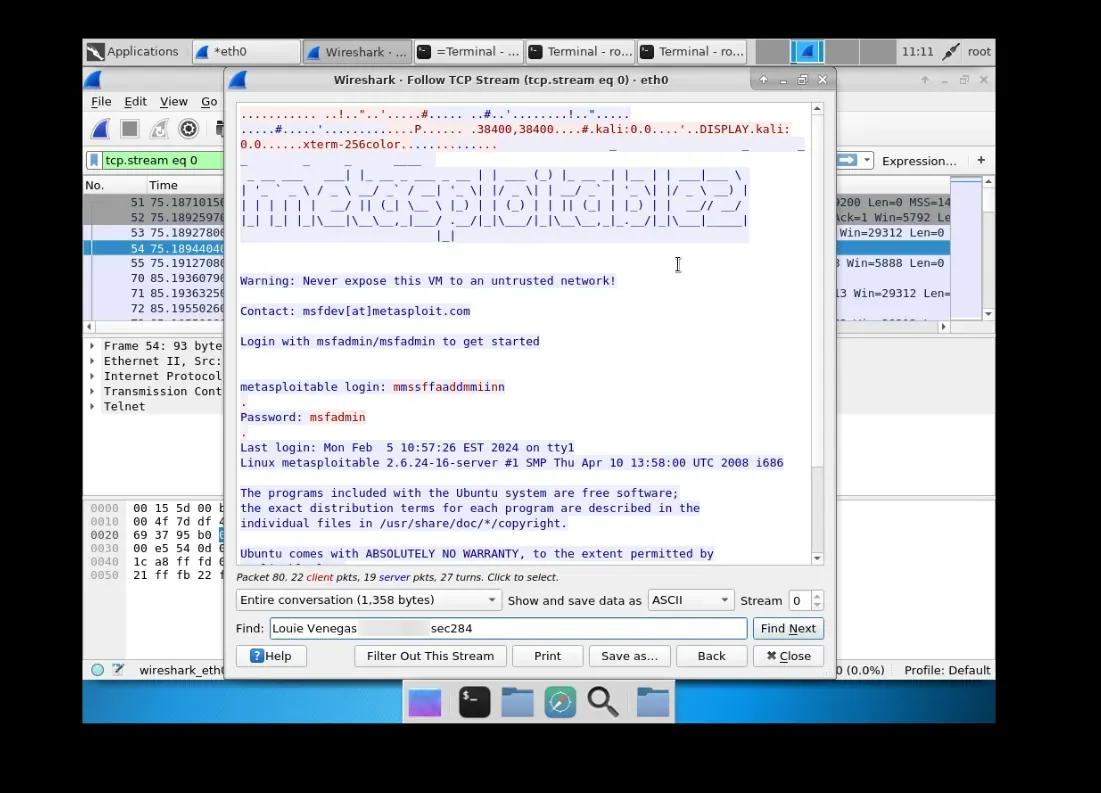1101x793 pixels.
Task: Click the Close button in stream dialog
Action: point(788,656)
